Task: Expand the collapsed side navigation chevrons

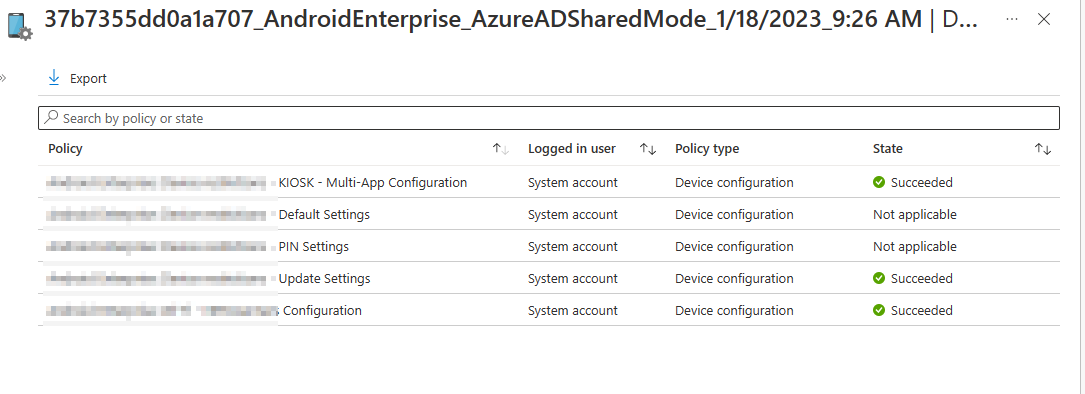Action: point(3,78)
